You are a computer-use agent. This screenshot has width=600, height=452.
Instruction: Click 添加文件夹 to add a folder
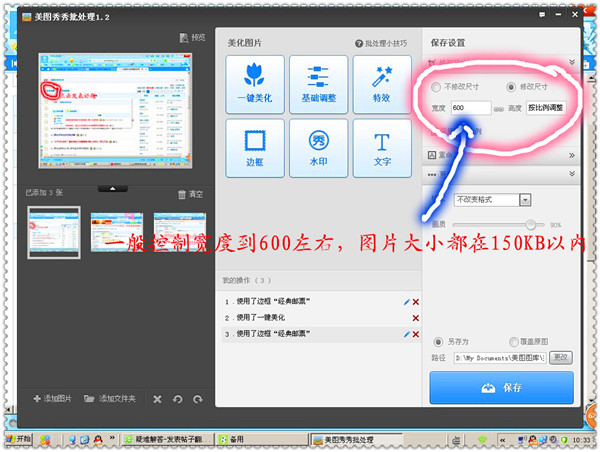pyautogui.click(x=110, y=399)
